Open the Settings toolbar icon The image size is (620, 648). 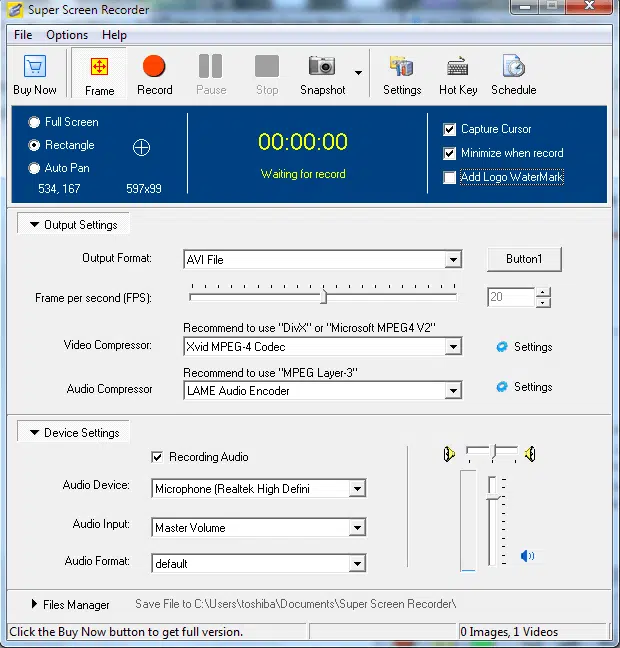pyautogui.click(x=401, y=68)
